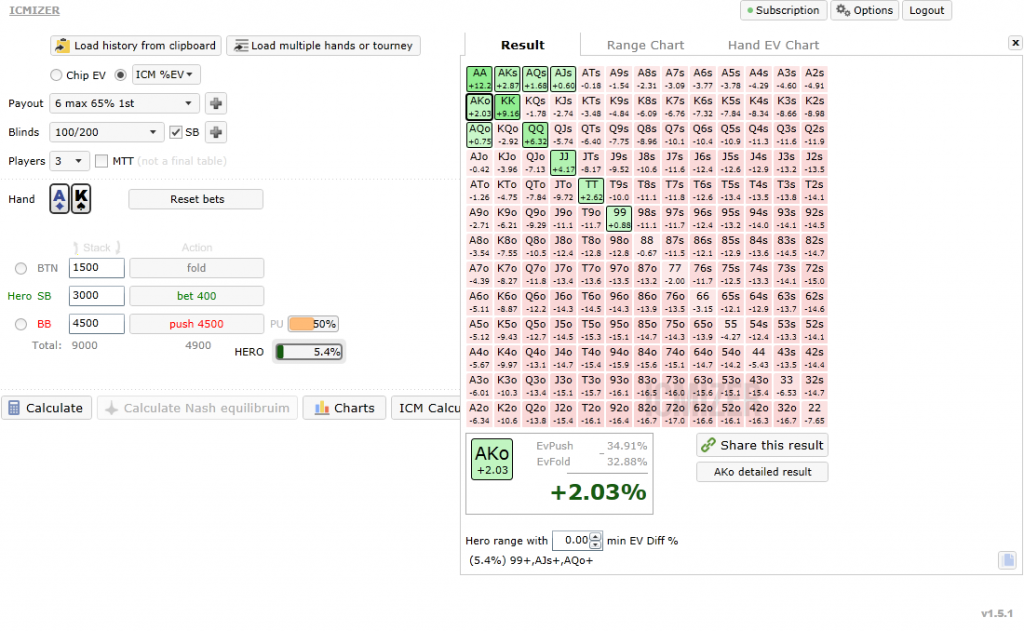The height and width of the screenshot is (631, 1024).
Task: Click the King of spades hand card
Action: [x=81, y=199]
